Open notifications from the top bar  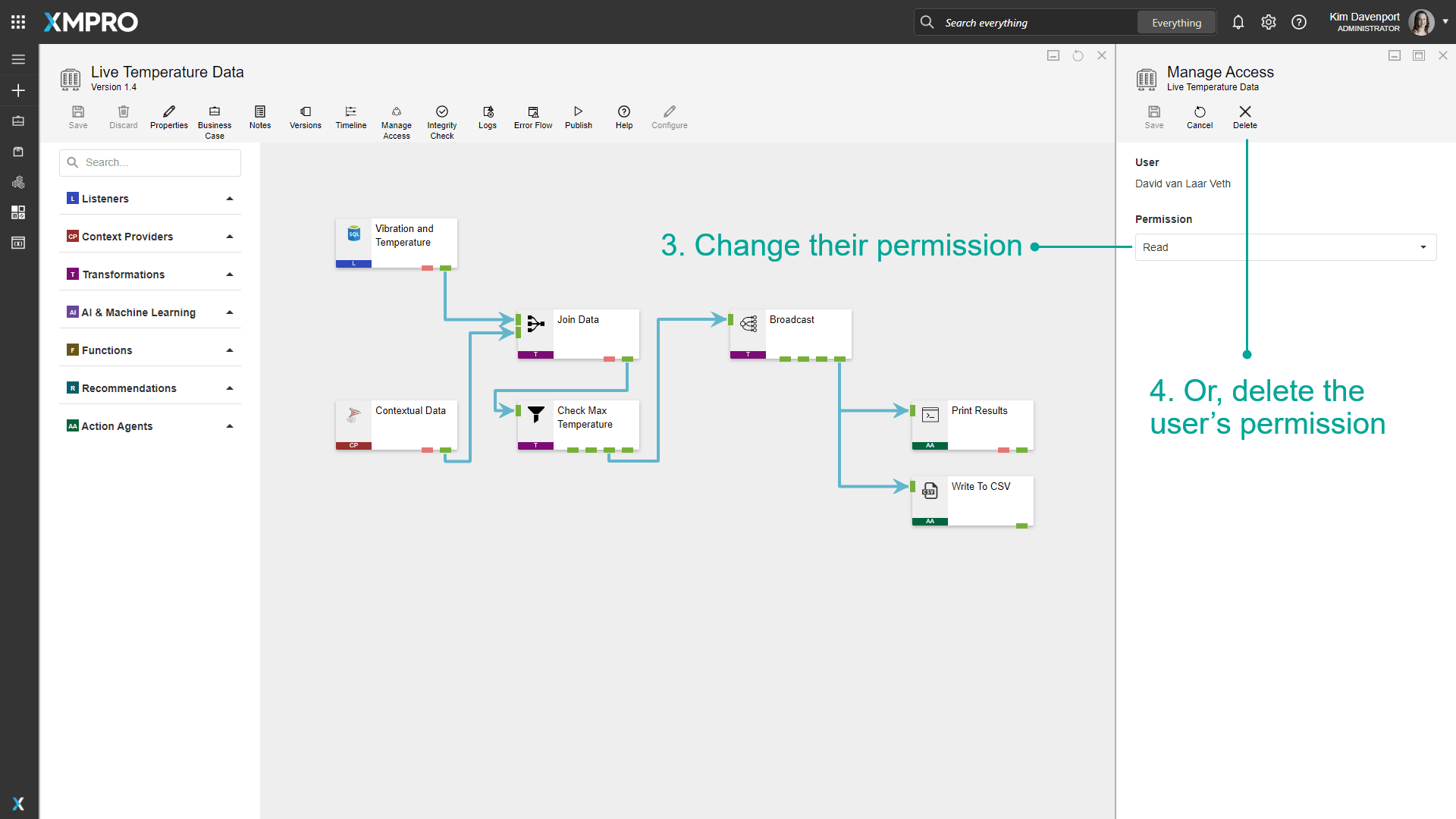coord(1238,22)
